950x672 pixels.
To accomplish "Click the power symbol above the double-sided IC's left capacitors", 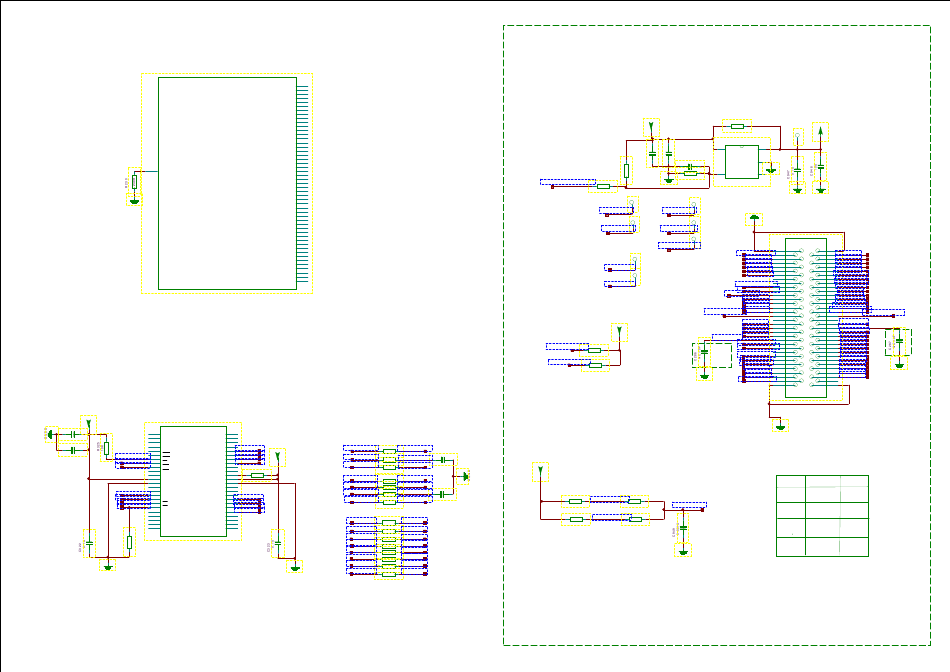I will click(88, 424).
